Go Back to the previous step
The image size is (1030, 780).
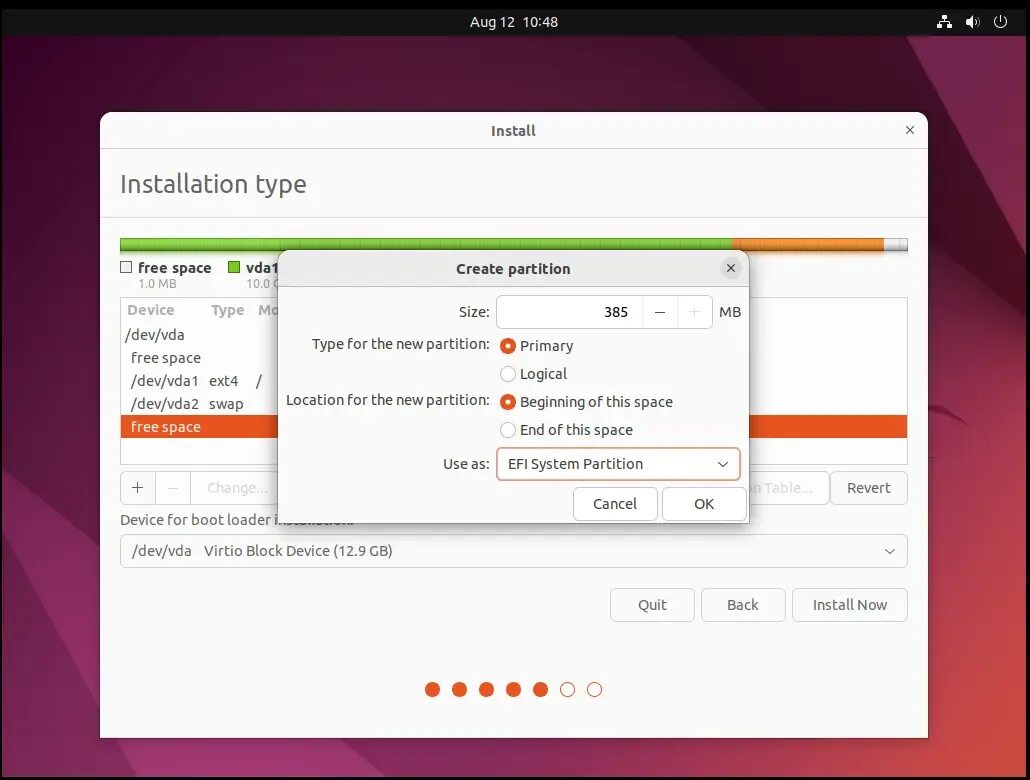[743, 605]
